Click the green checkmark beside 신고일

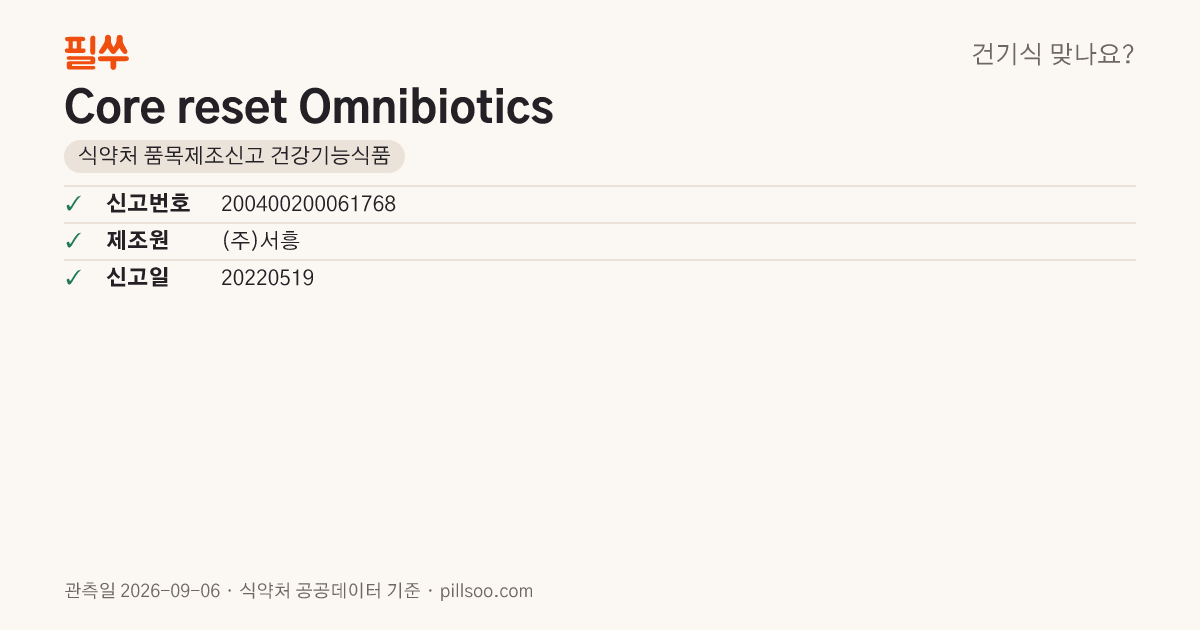(x=73, y=278)
